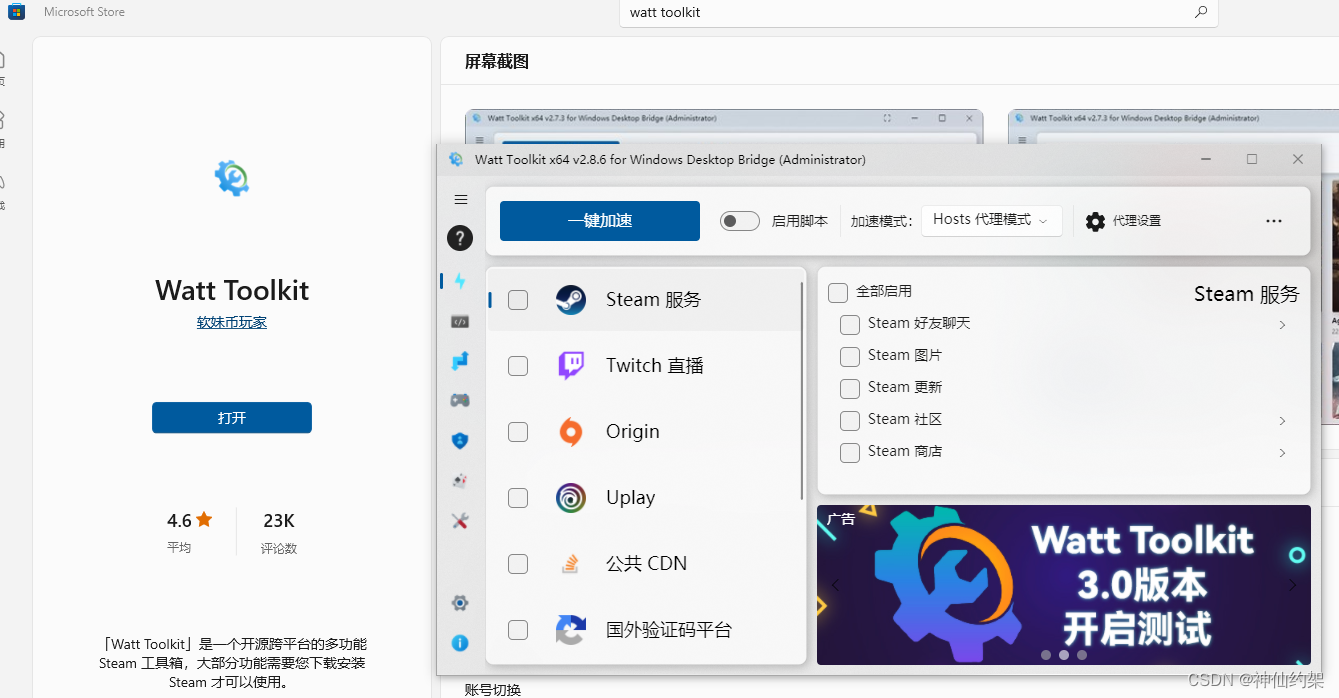The width and height of the screenshot is (1339, 698).
Task: Check the 公共 CDN checkbox
Action: point(518,564)
